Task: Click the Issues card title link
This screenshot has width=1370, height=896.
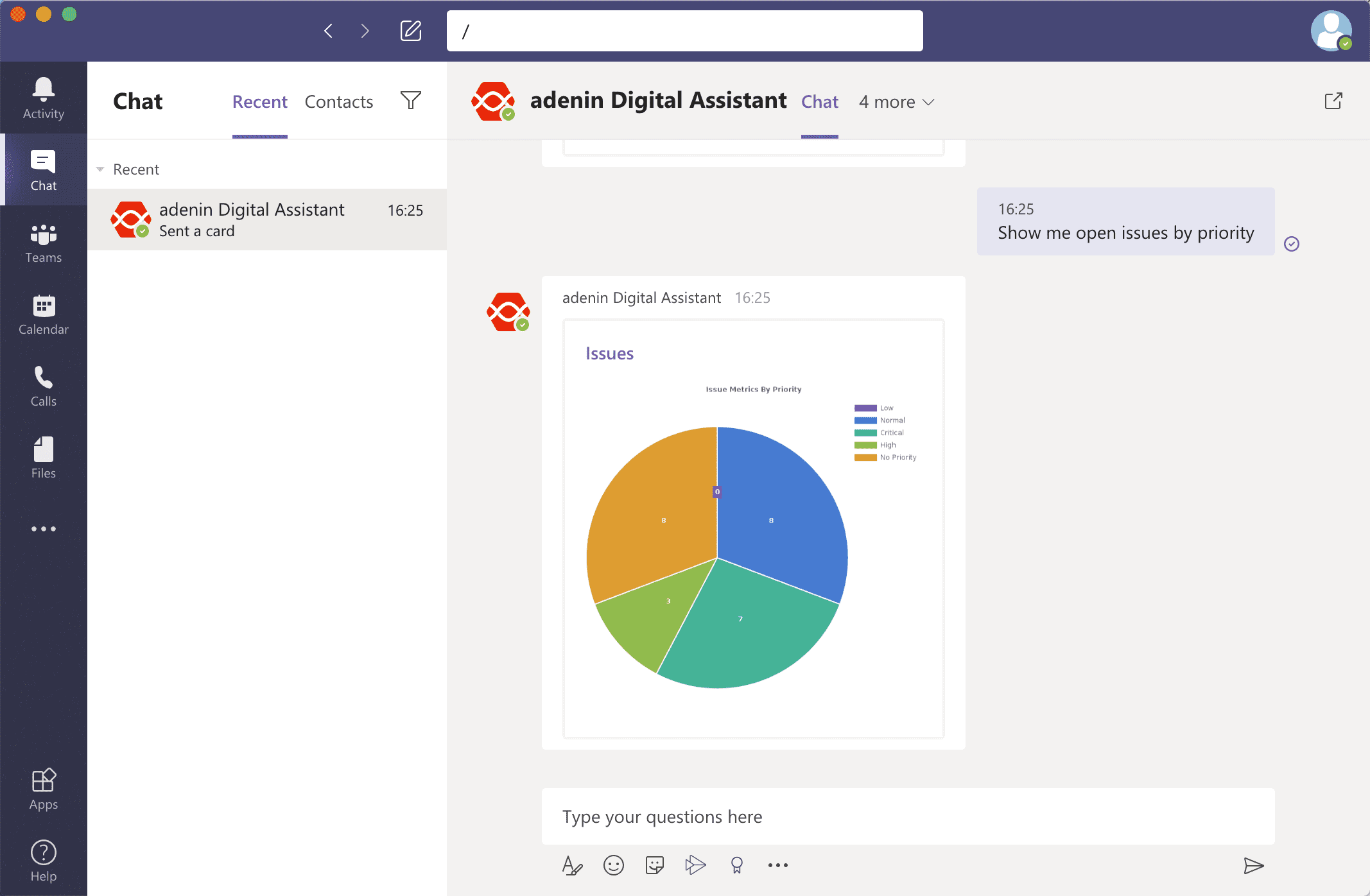Action: [x=609, y=354]
